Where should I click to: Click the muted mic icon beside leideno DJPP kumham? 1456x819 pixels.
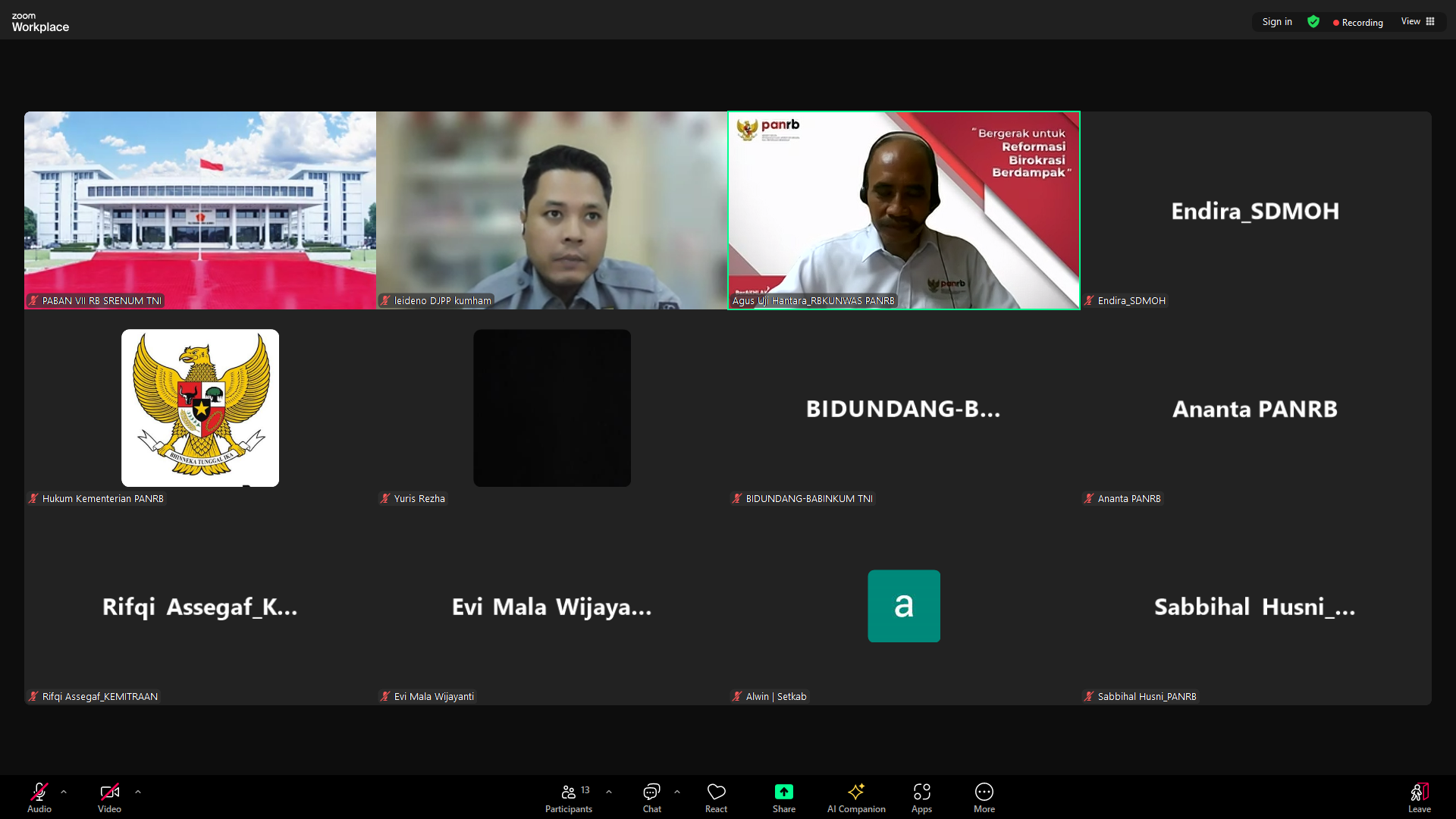click(385, 300)
